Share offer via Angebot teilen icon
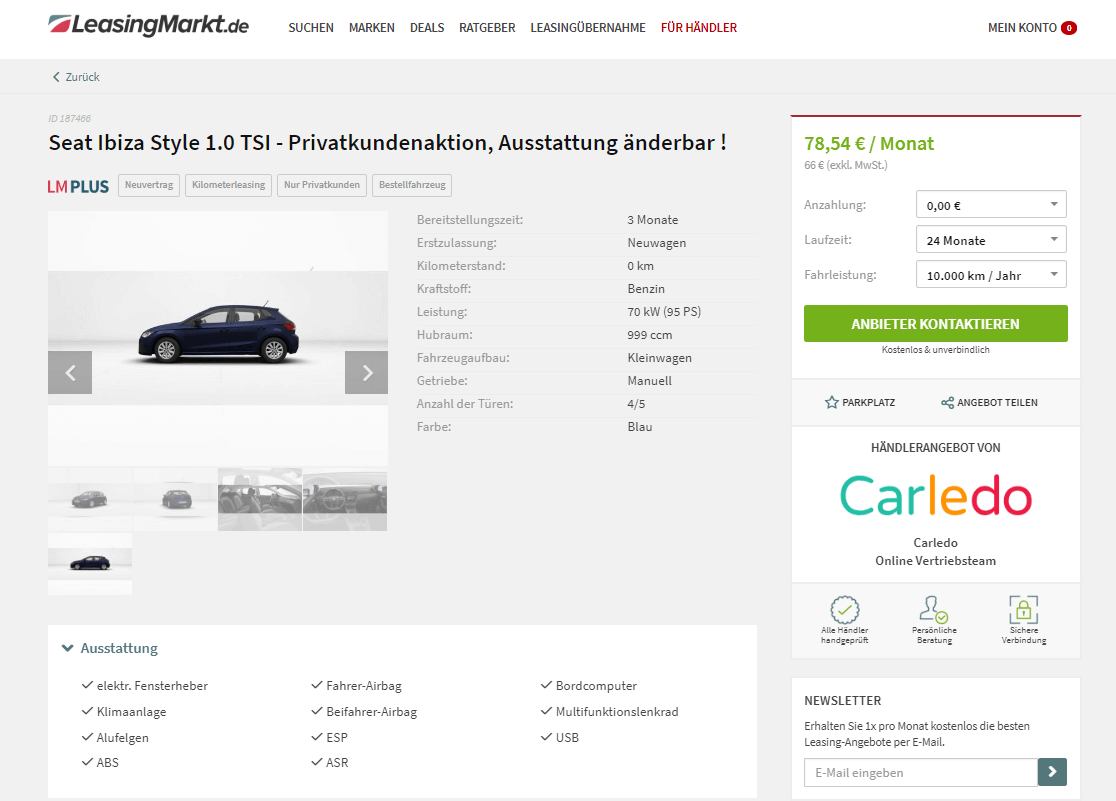1116x801 pixels. [x=947, y=403]
